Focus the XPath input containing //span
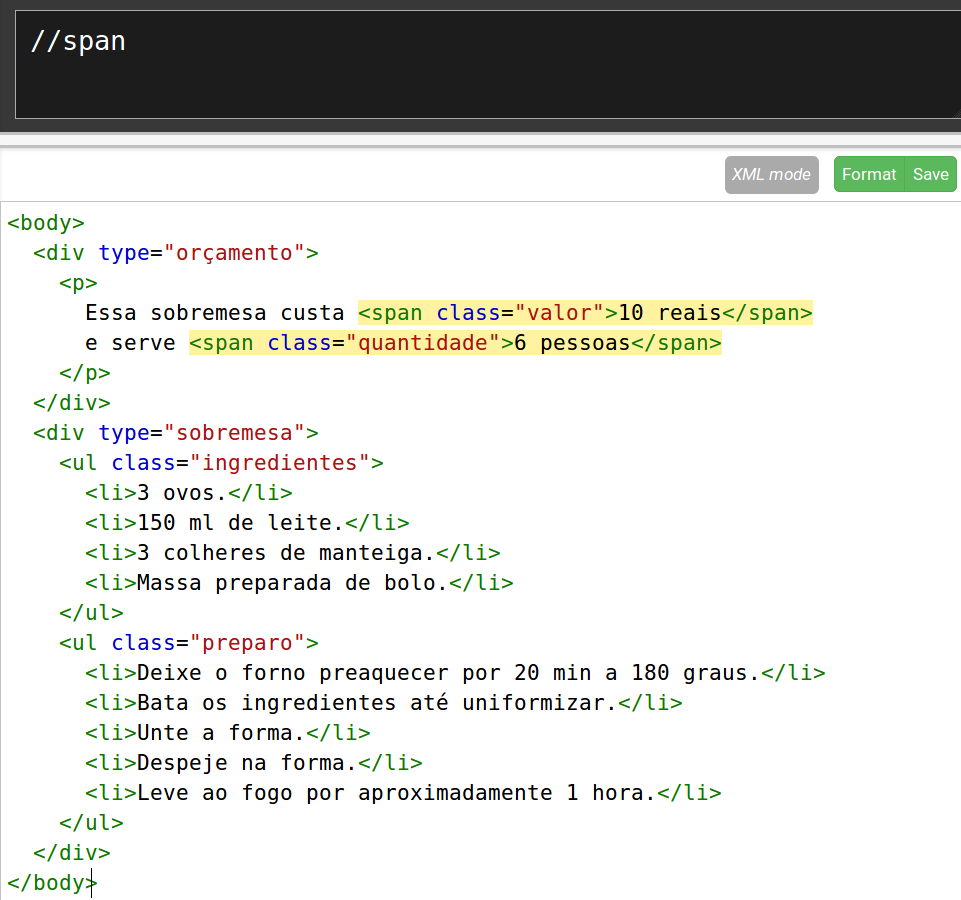The height and width of the screenshot is (900, 961). point(480,65)
